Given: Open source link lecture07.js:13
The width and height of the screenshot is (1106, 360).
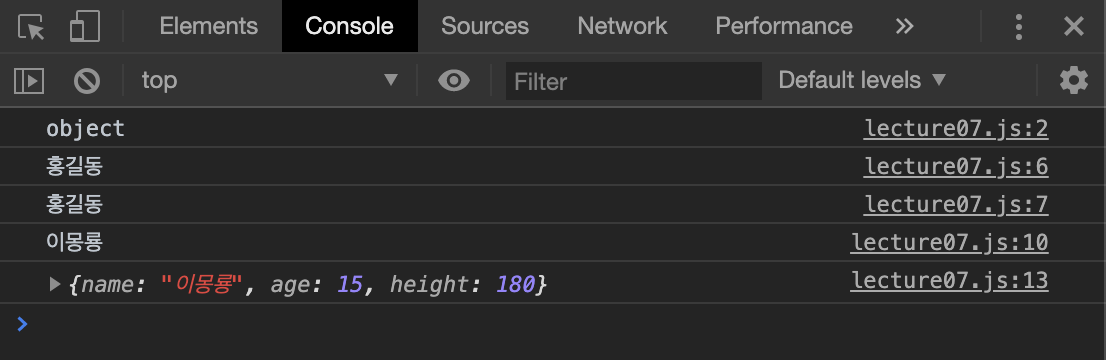Looking at the screenshot, I should pos(949,281).
